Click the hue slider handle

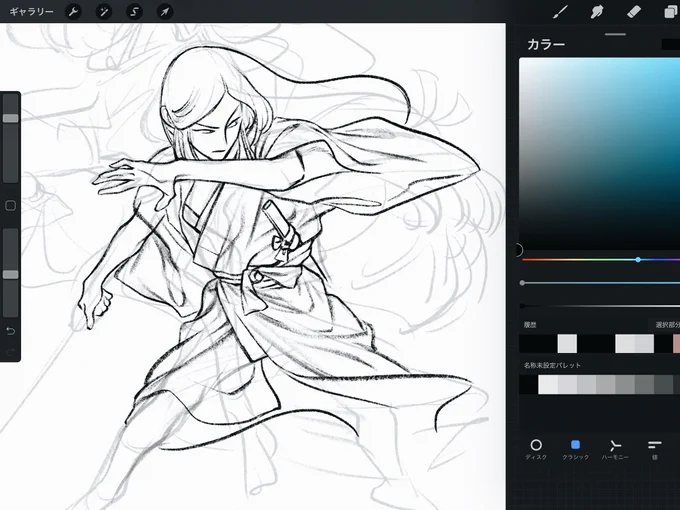(638, 259)
